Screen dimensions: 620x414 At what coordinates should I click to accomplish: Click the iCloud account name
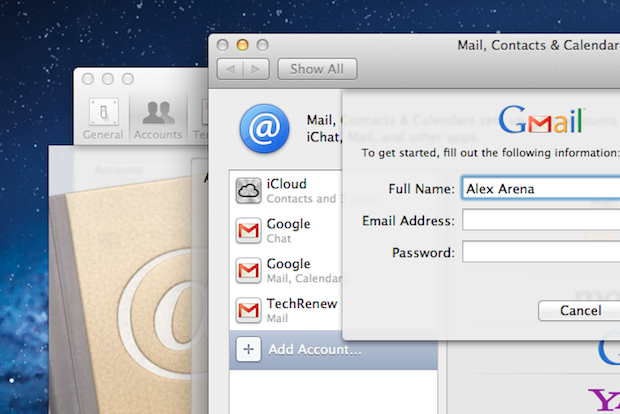tap(287, 184)
